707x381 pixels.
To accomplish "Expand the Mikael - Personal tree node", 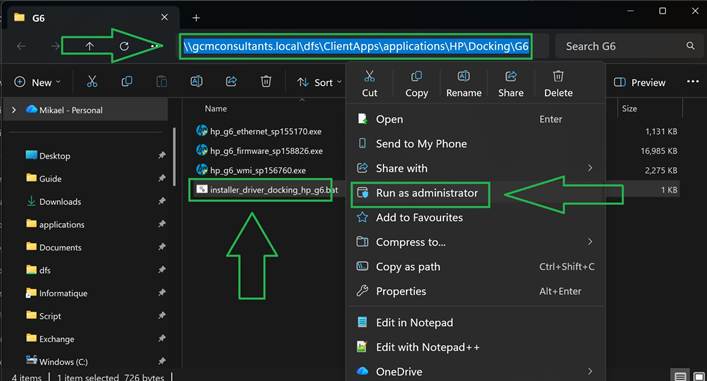I will 14,110.
